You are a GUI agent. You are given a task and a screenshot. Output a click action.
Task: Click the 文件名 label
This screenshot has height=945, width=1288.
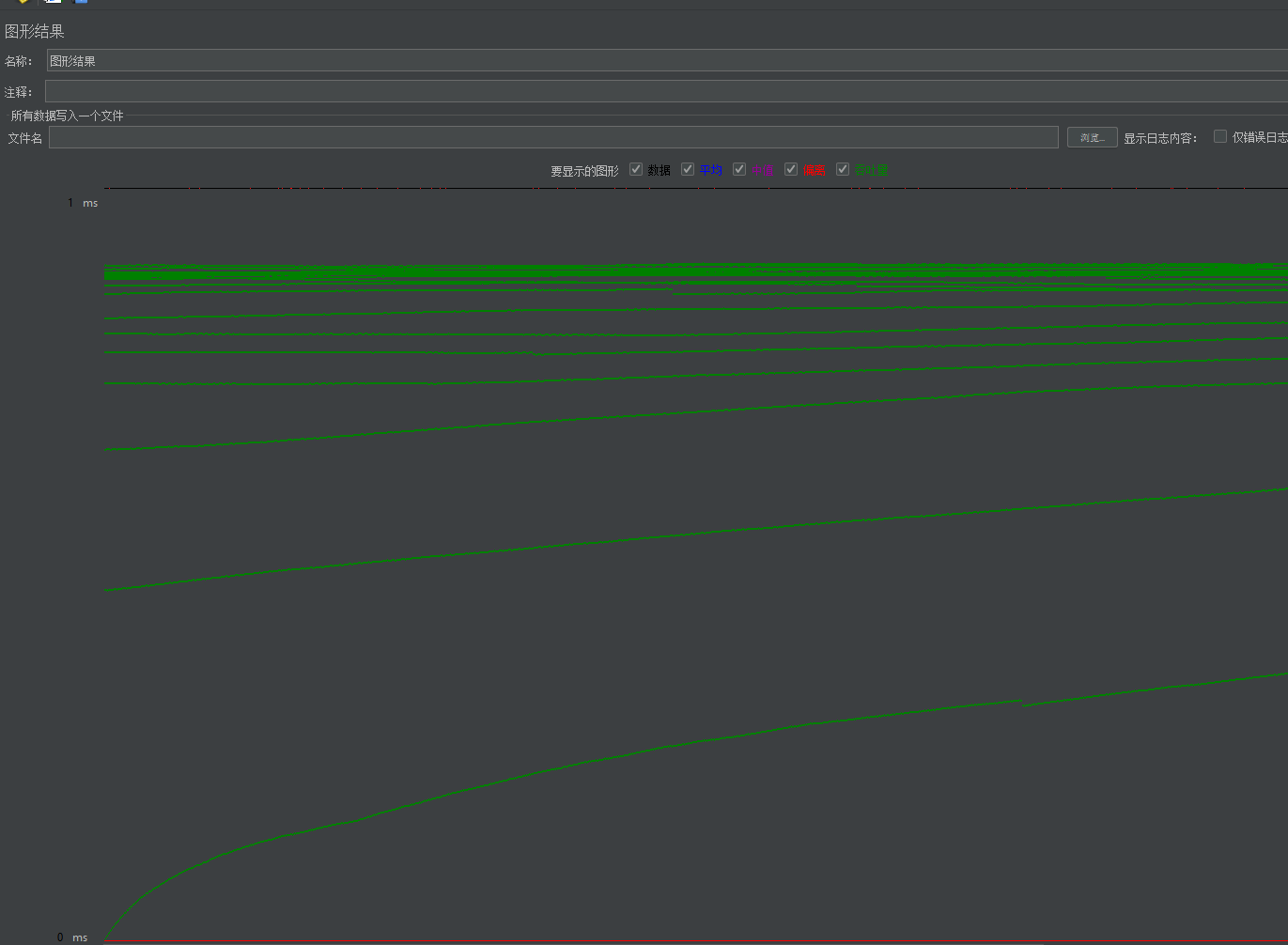tap(25, 138)
